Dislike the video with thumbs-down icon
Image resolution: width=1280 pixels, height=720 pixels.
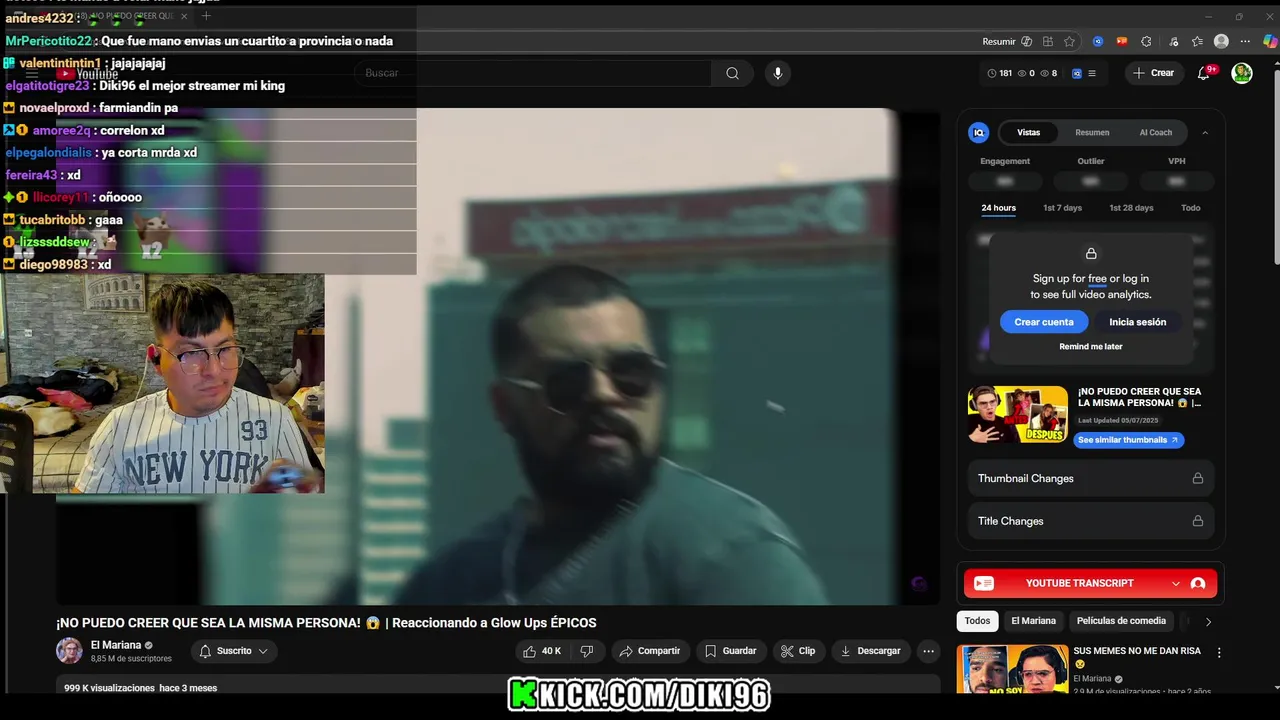pyautogui.click(x=587, y=651)
